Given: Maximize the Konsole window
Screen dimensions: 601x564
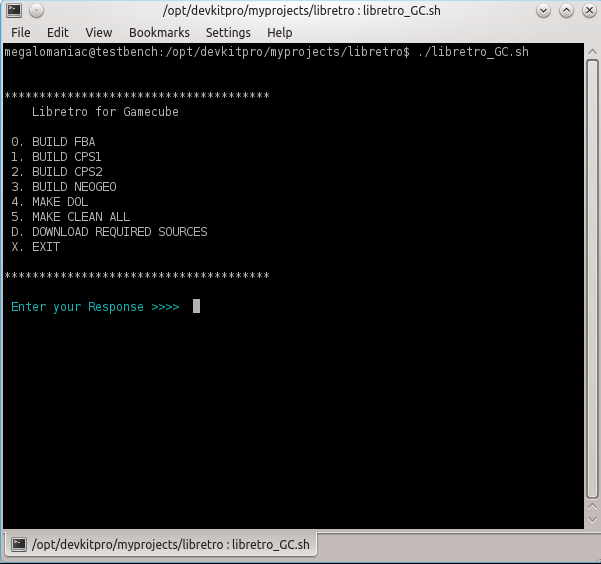Looking at the screenshot, I should tap(566, 11).
